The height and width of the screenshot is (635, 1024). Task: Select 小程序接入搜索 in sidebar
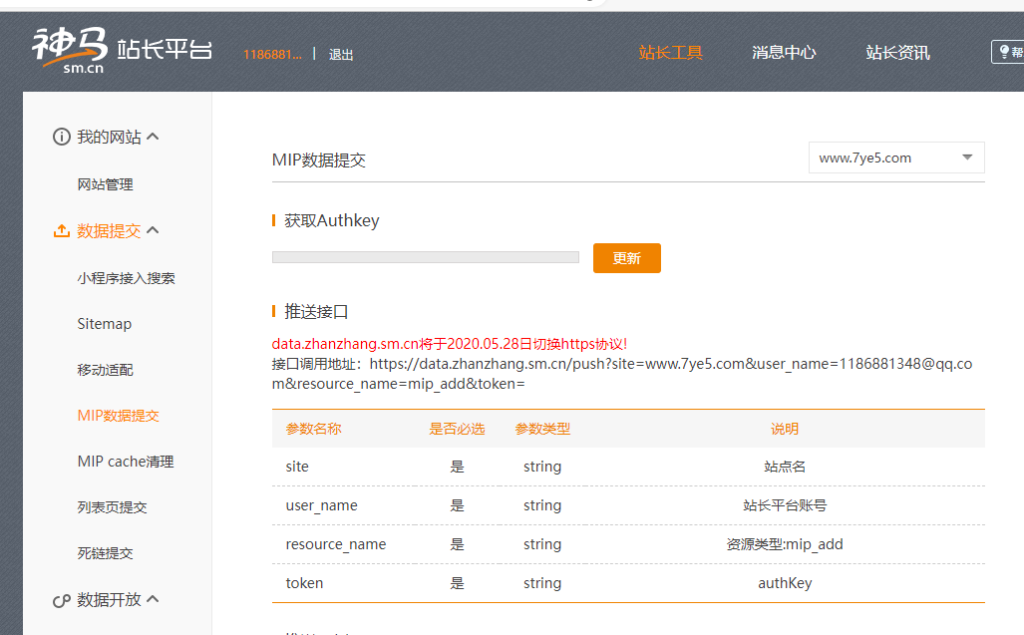[x=126, y=278]
